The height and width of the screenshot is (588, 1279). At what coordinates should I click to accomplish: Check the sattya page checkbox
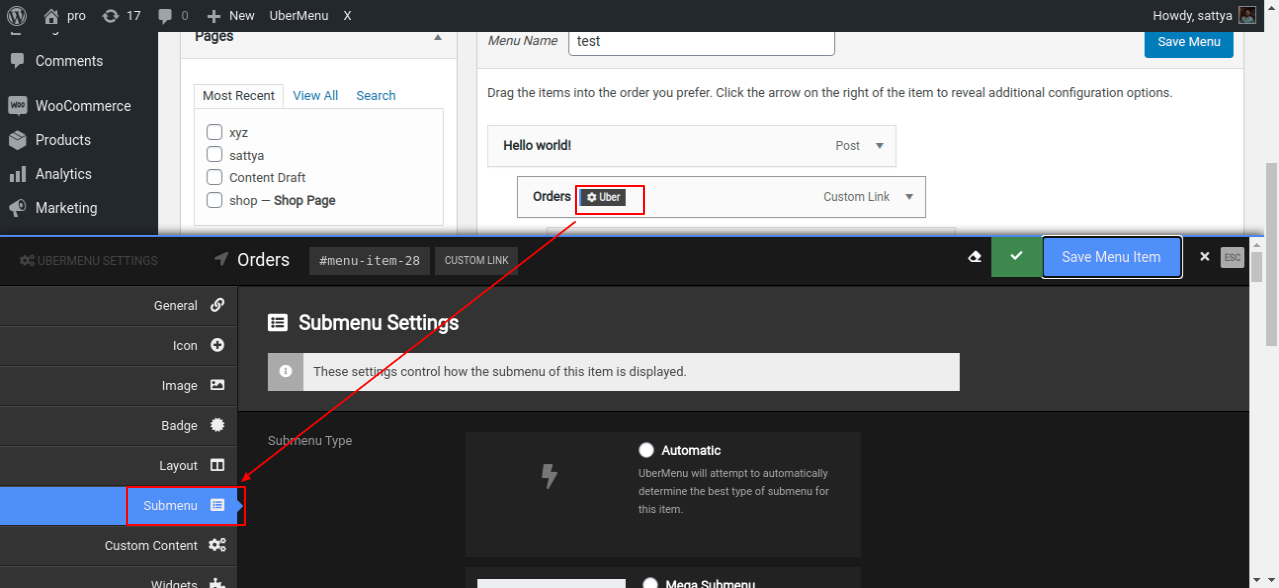(x=214, y=154)
